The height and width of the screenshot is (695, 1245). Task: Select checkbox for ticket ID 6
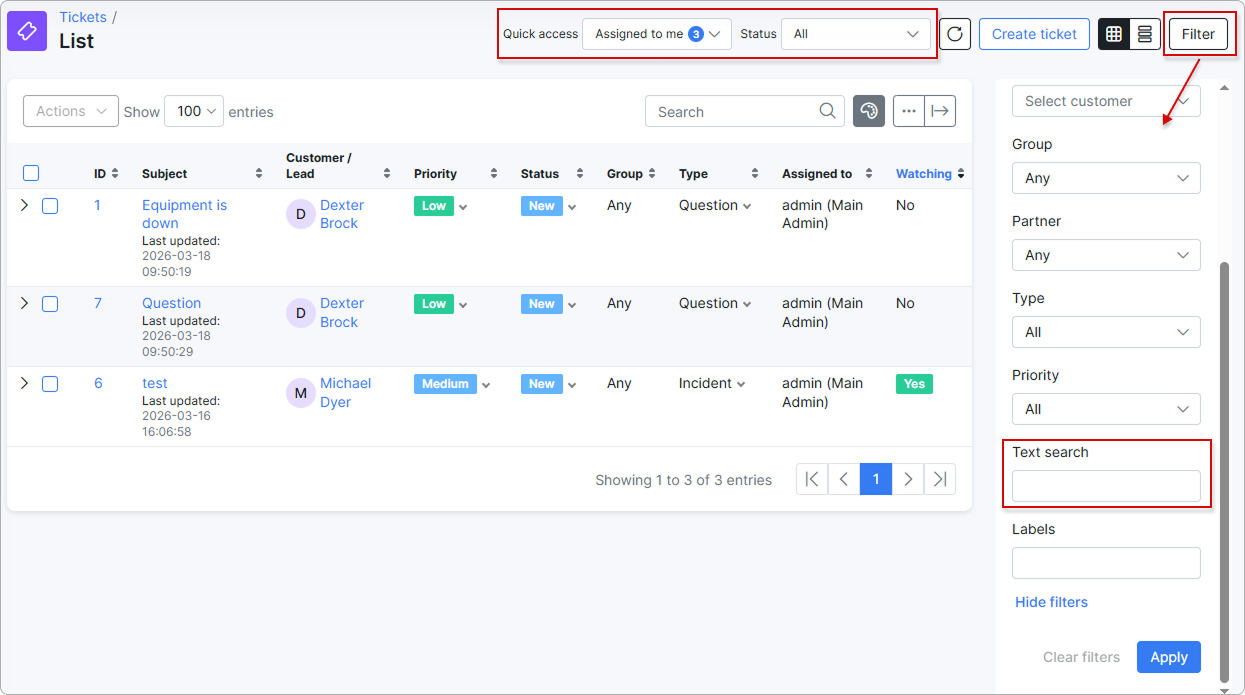click(x=50, y=384)
